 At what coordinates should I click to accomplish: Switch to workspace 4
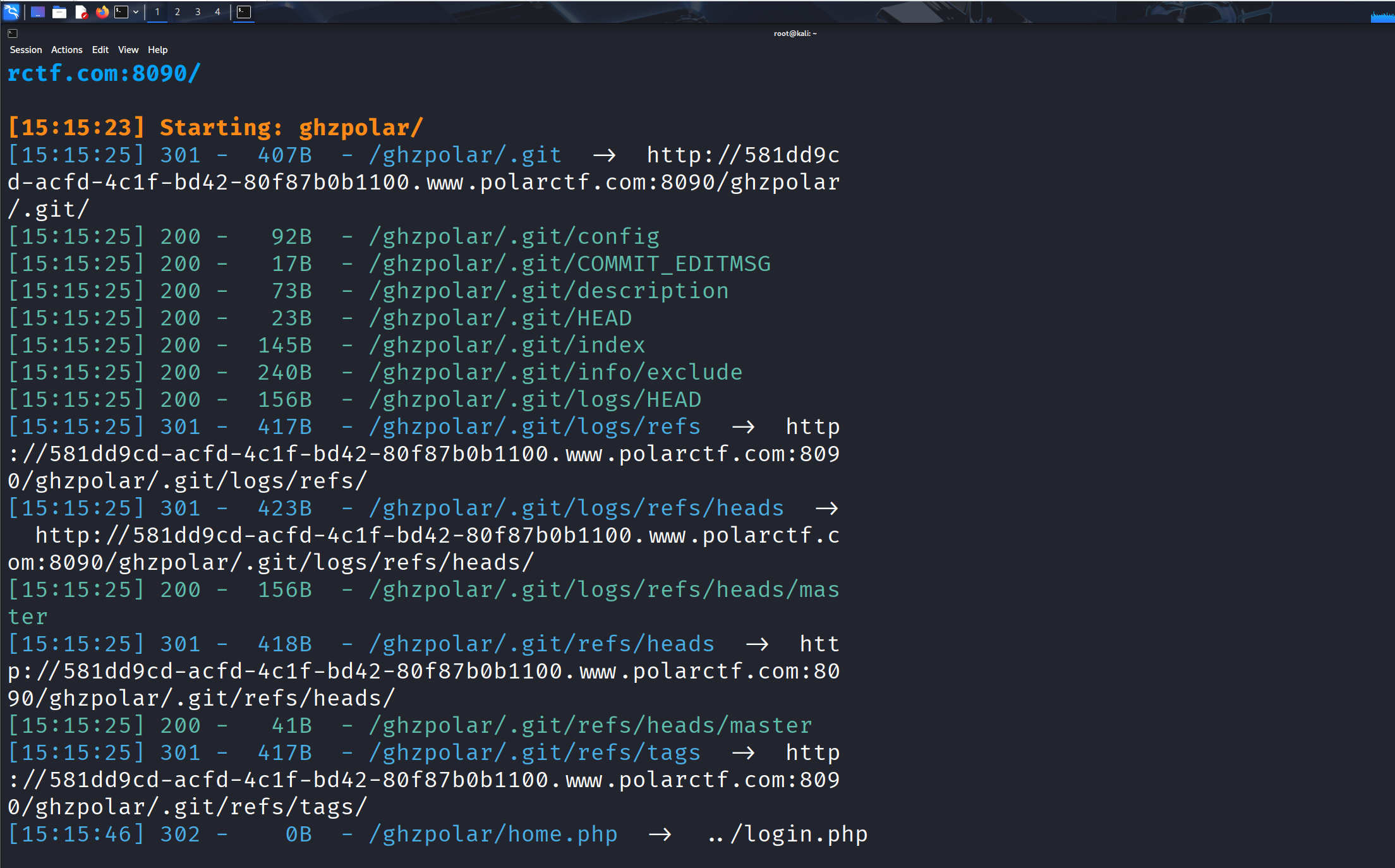tap(217, 12)
